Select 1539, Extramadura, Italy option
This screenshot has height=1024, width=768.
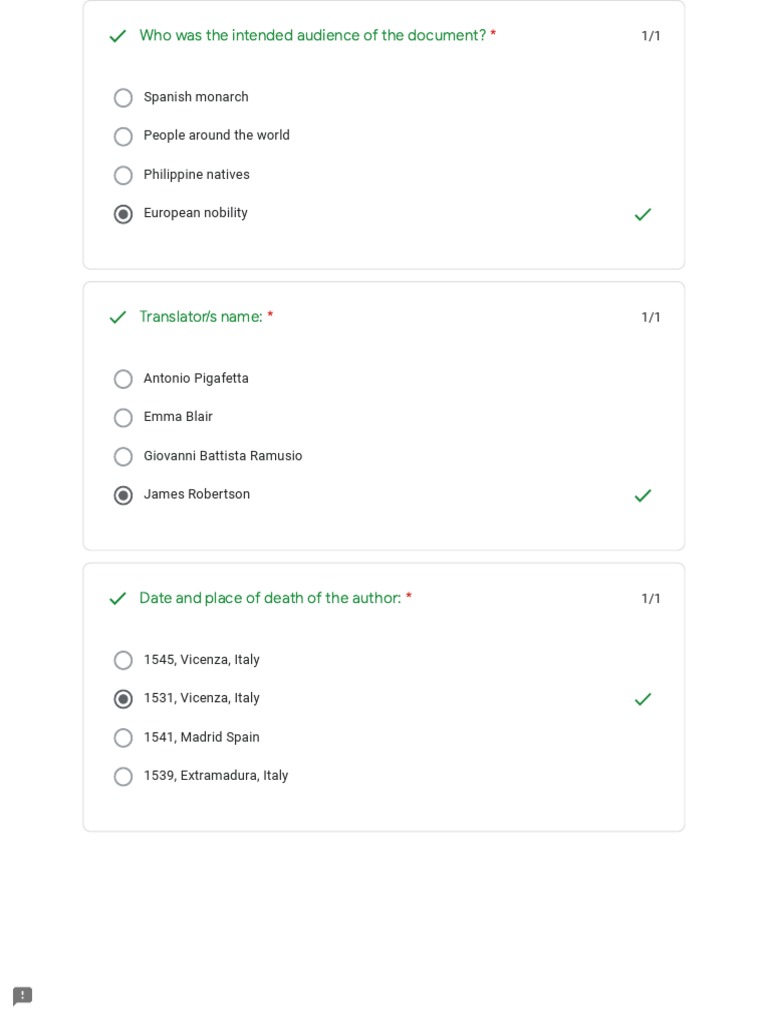click(x=123, y=776)
